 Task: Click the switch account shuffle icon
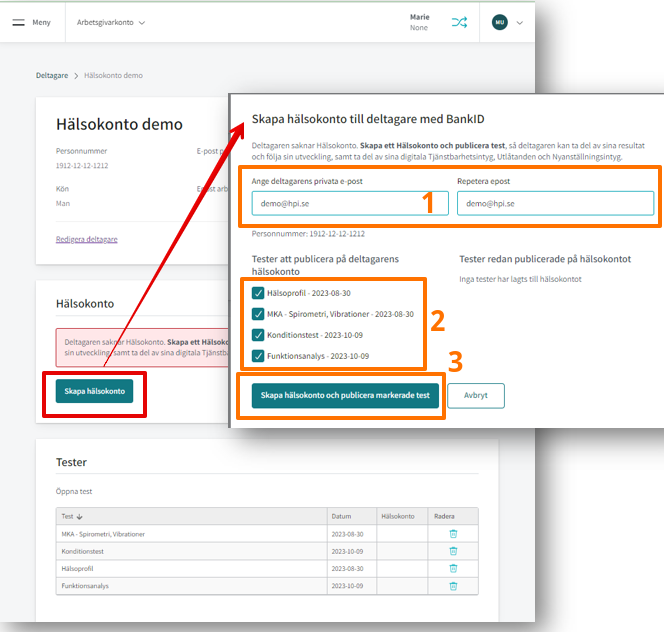coord(459,22)
